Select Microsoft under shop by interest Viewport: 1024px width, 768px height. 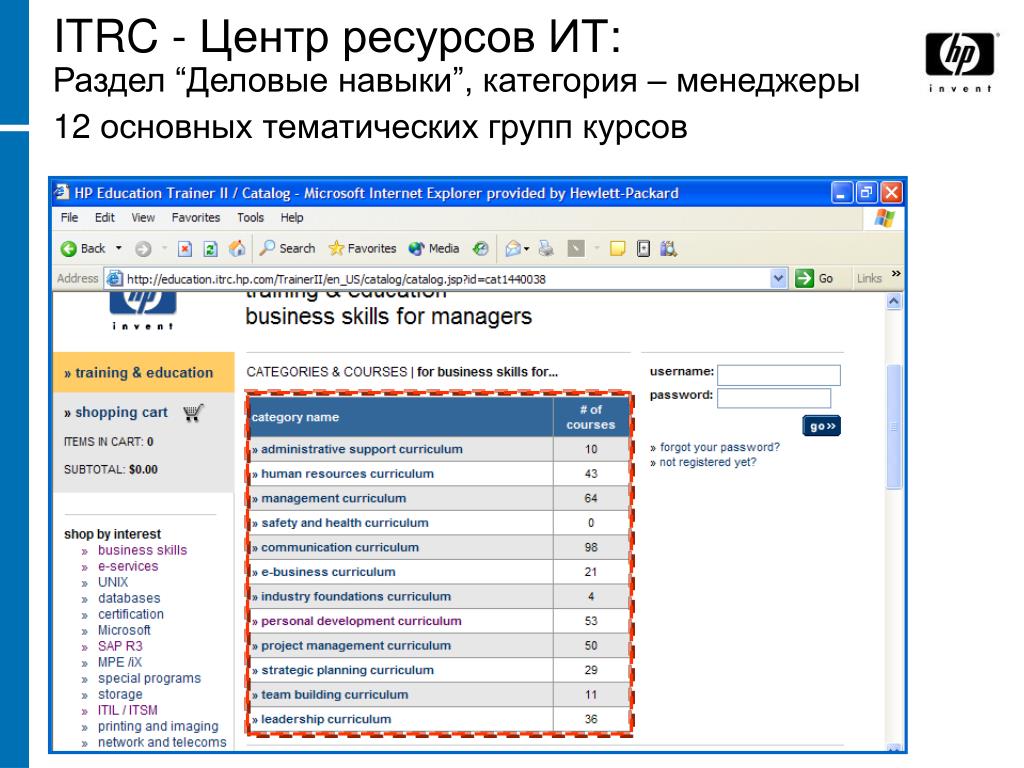124,630
